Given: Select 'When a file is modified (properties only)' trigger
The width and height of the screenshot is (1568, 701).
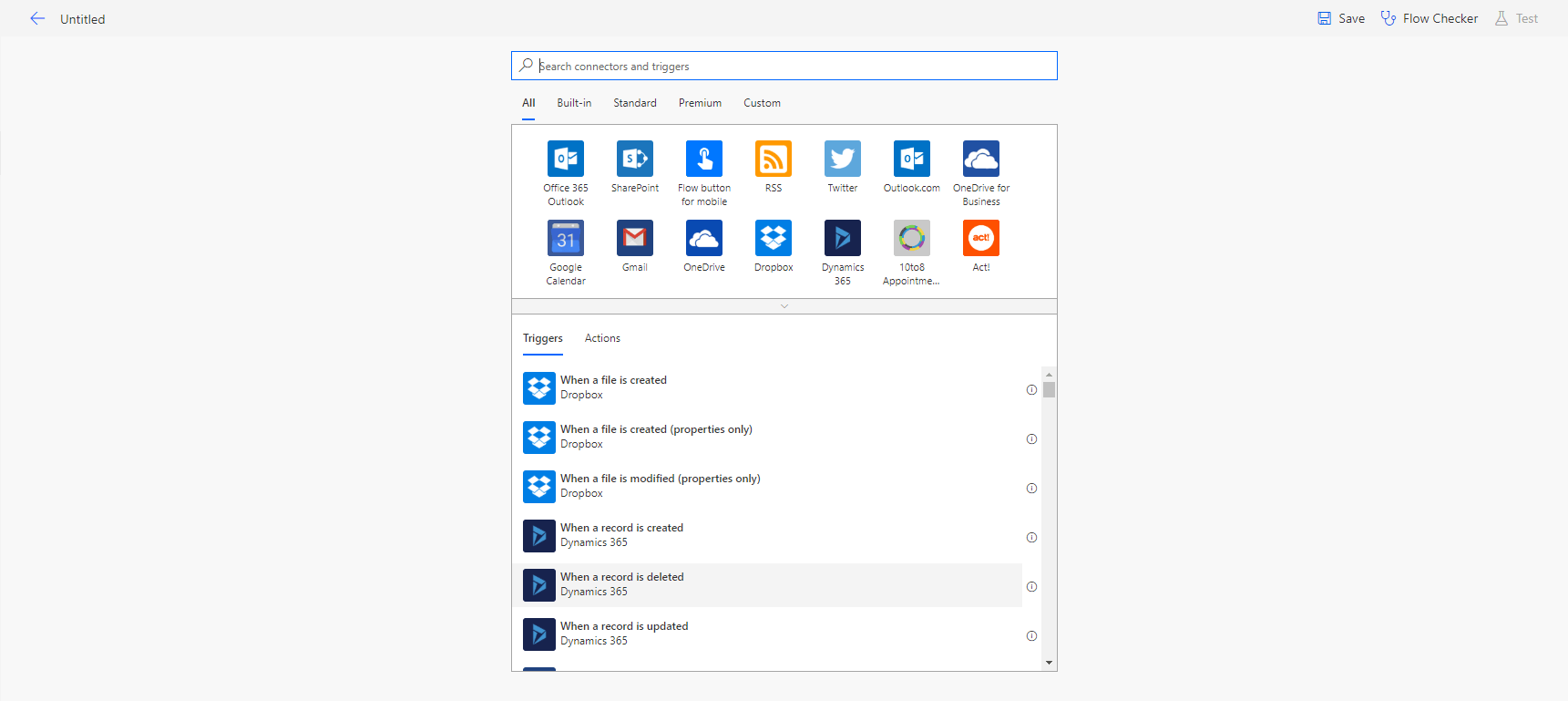Looking at the screenshot, I should coord(767,487).
